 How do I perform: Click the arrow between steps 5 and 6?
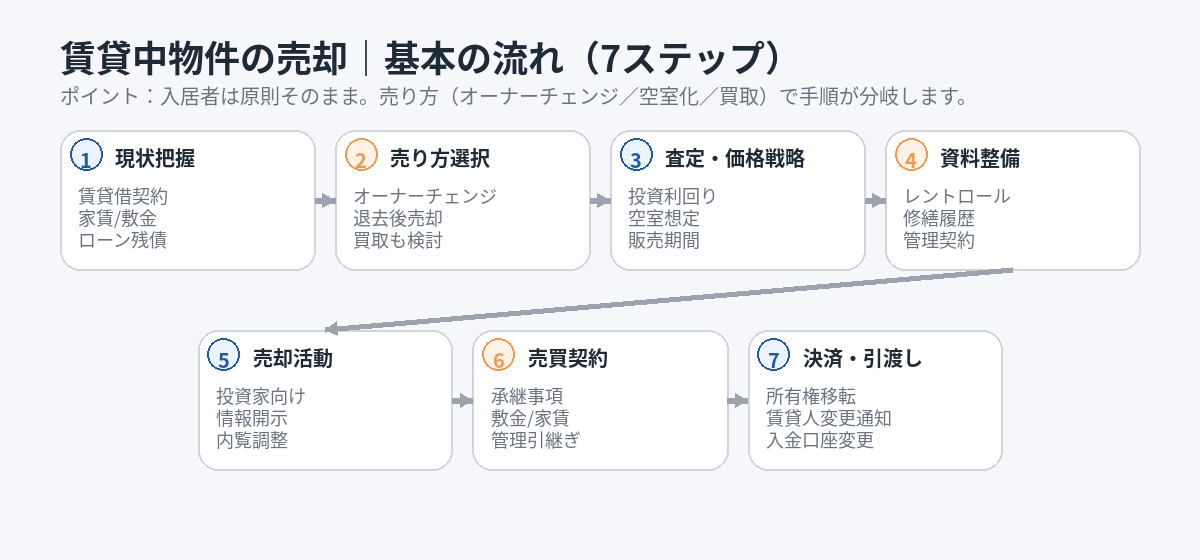(463, 401)
